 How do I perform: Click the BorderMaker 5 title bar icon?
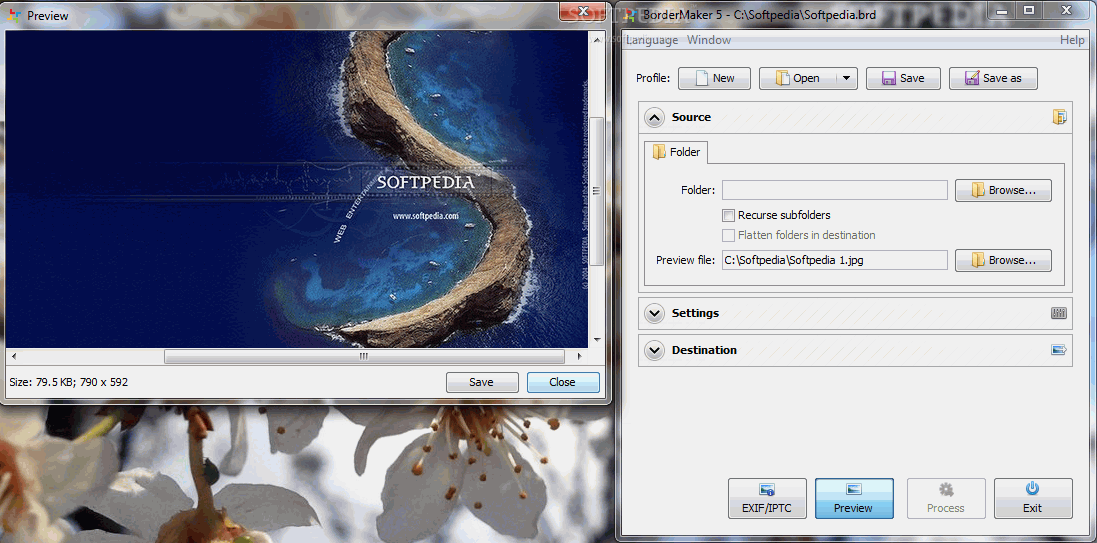630,15
